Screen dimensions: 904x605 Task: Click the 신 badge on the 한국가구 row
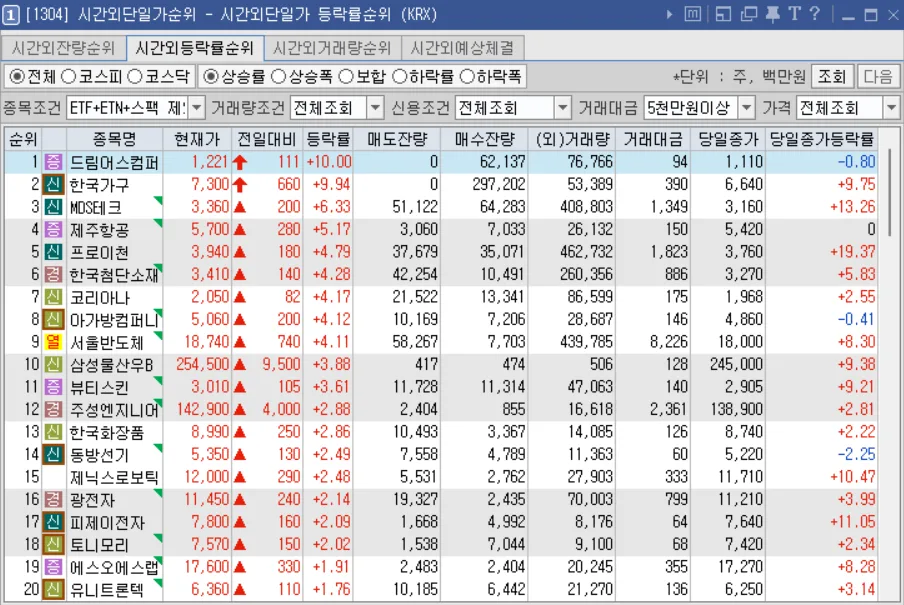[x=53, y=185]
